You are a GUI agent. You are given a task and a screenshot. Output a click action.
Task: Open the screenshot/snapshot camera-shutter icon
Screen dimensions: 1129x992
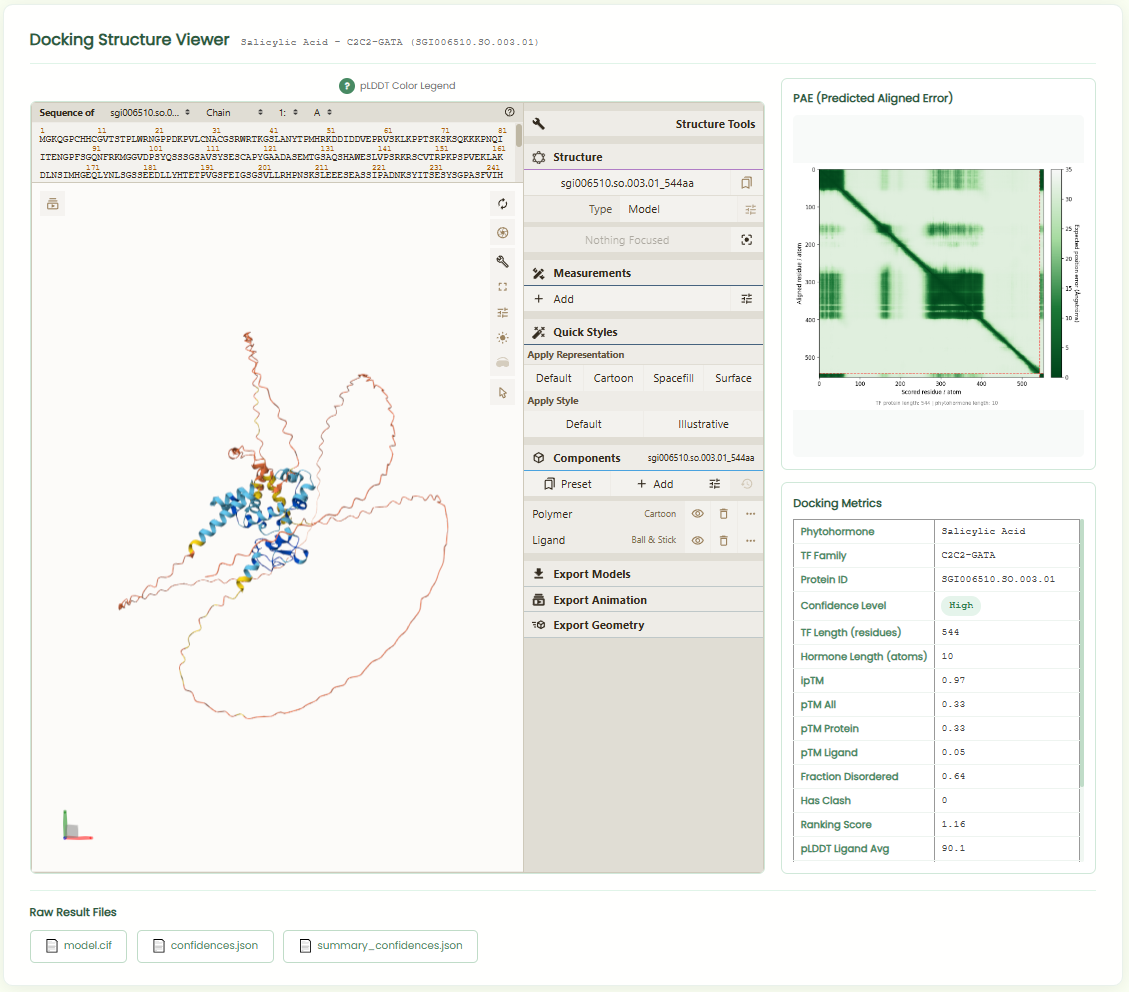click(x=503, y=233)
